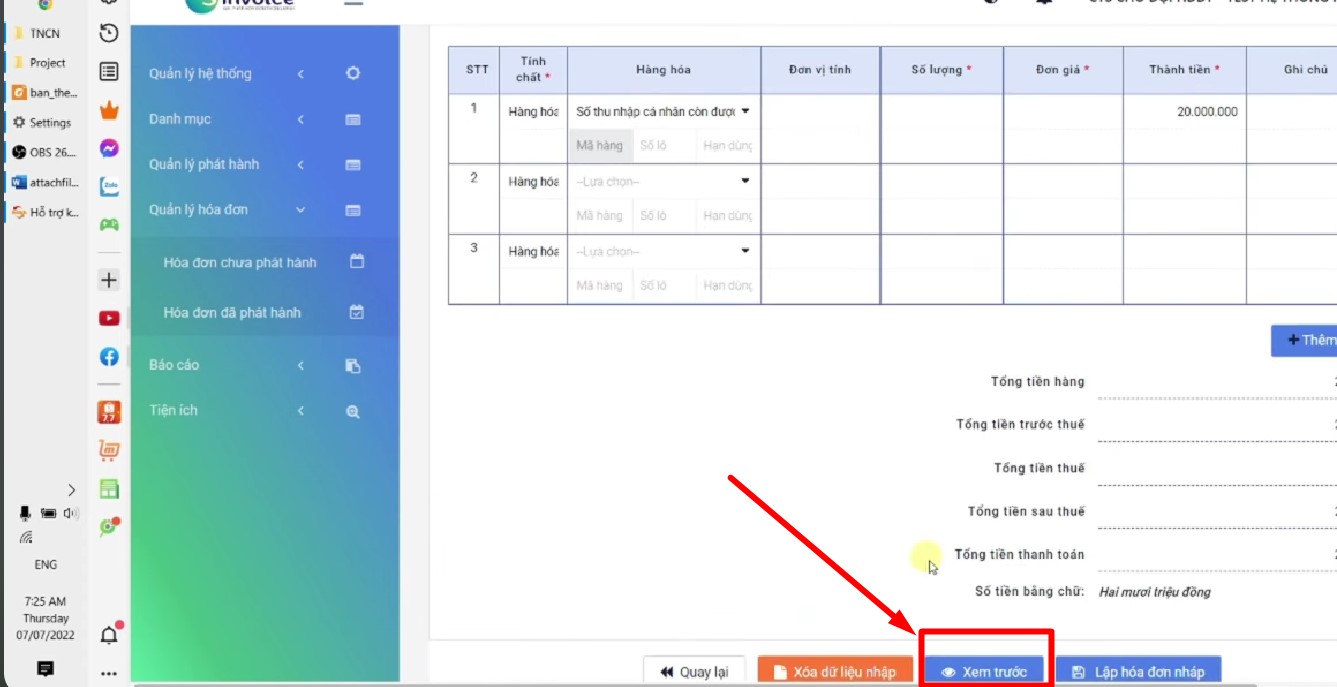The height and width of the screenshot is (687, 1337).
Task: Open Hàng hóa dropdown in row 2
Action: (x=663, y=181)
